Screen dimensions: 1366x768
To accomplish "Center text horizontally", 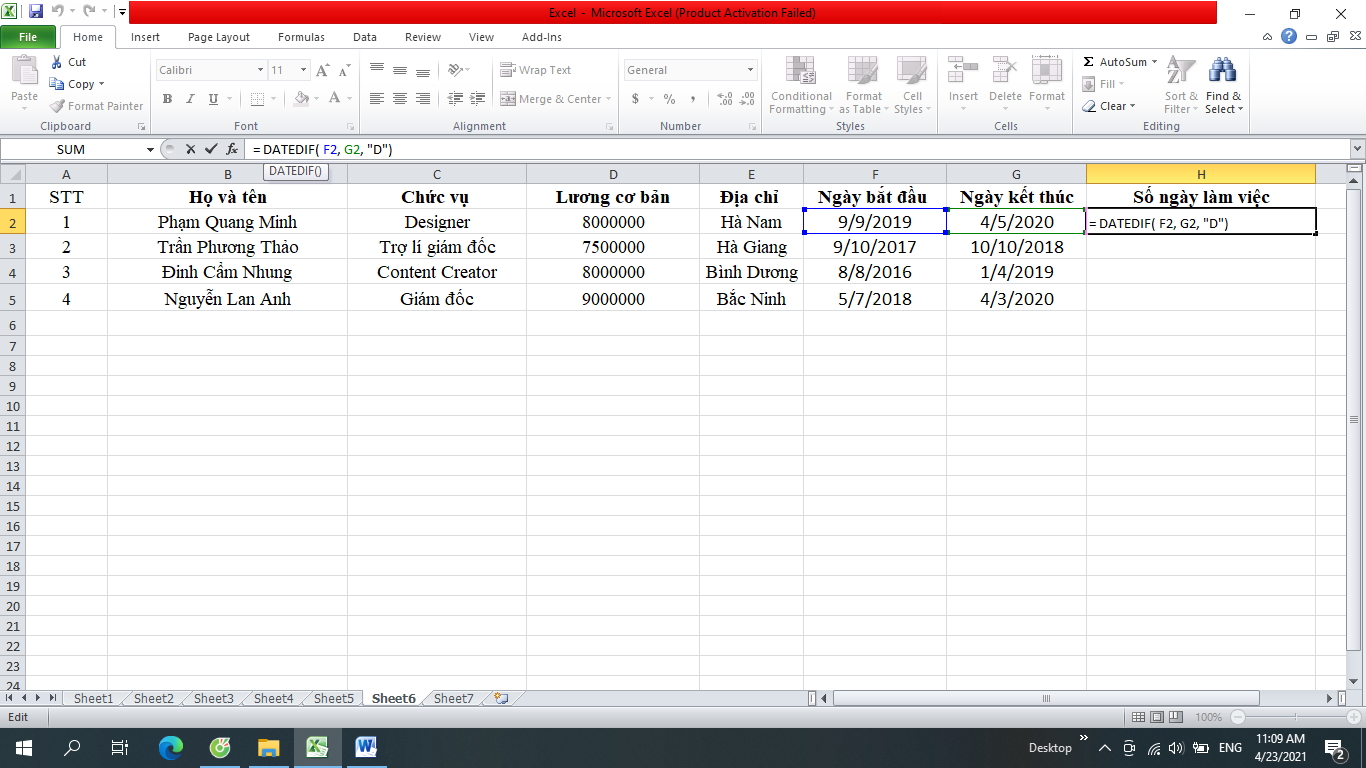I will coord(400,99).
